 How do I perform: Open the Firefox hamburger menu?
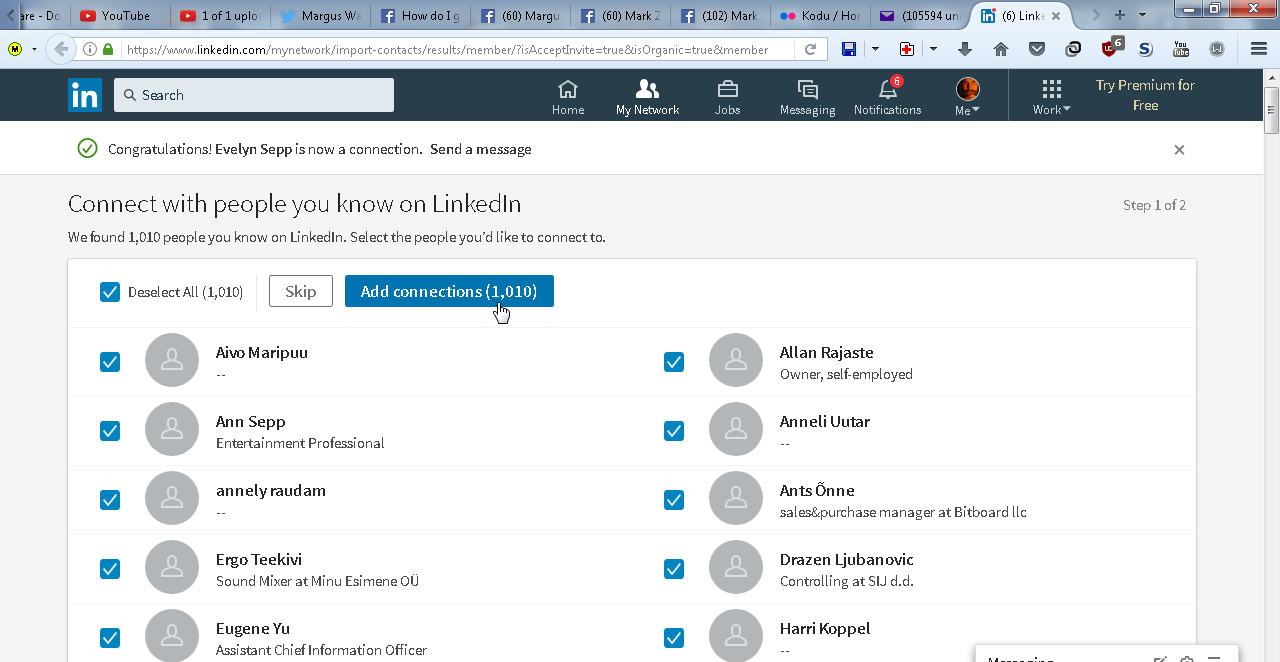pos(1259,49)
